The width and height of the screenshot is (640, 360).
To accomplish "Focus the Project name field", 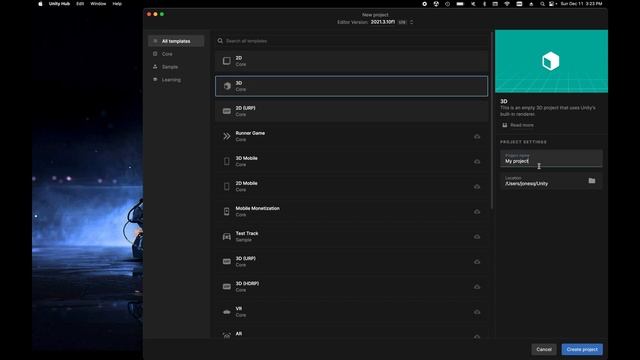I will pos(551,158).
